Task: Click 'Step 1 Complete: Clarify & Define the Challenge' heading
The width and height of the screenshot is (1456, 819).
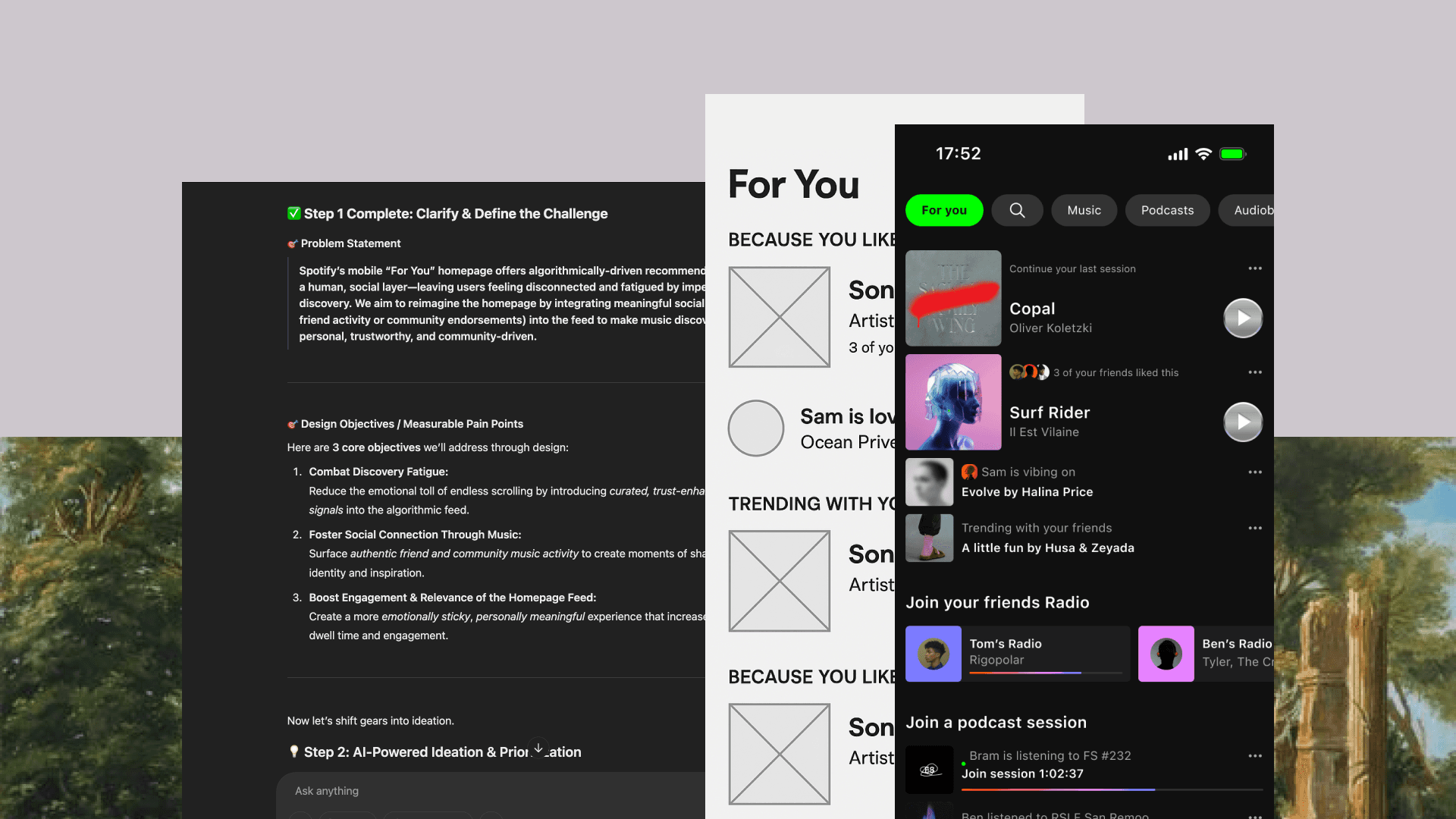Action: click(x=456, y=214)
